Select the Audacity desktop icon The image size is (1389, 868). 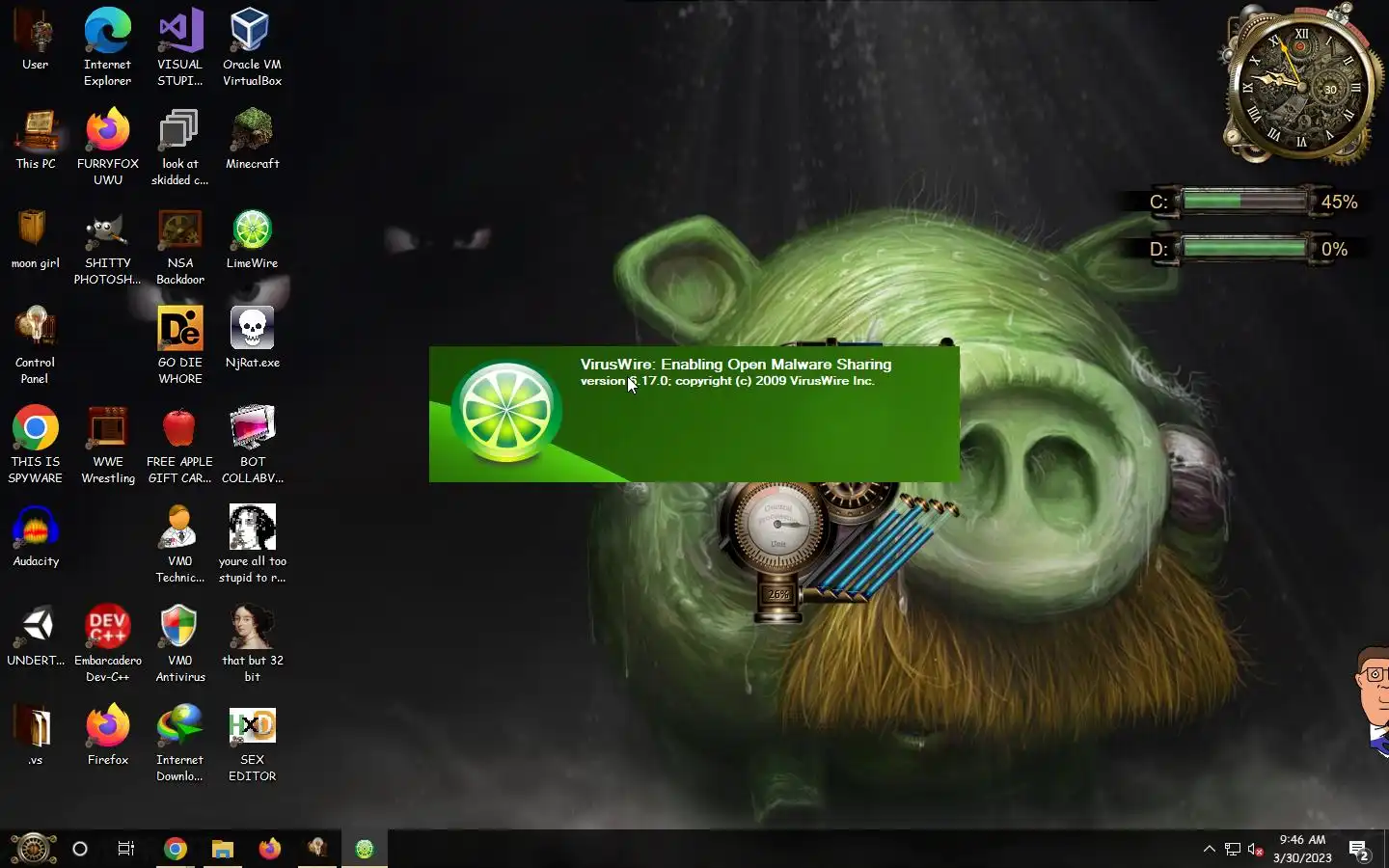click(36, 536)
